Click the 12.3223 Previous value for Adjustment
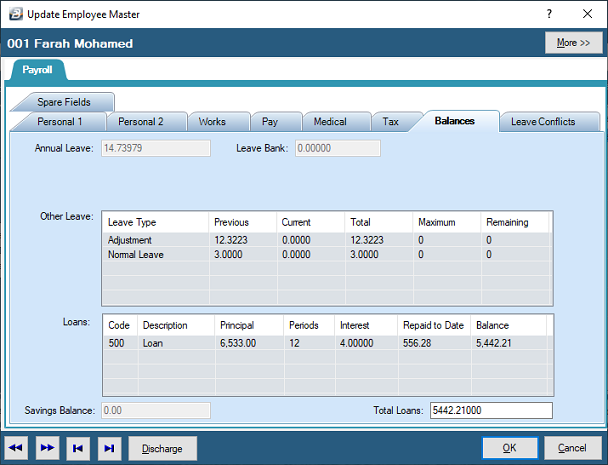 coord(231,240)
